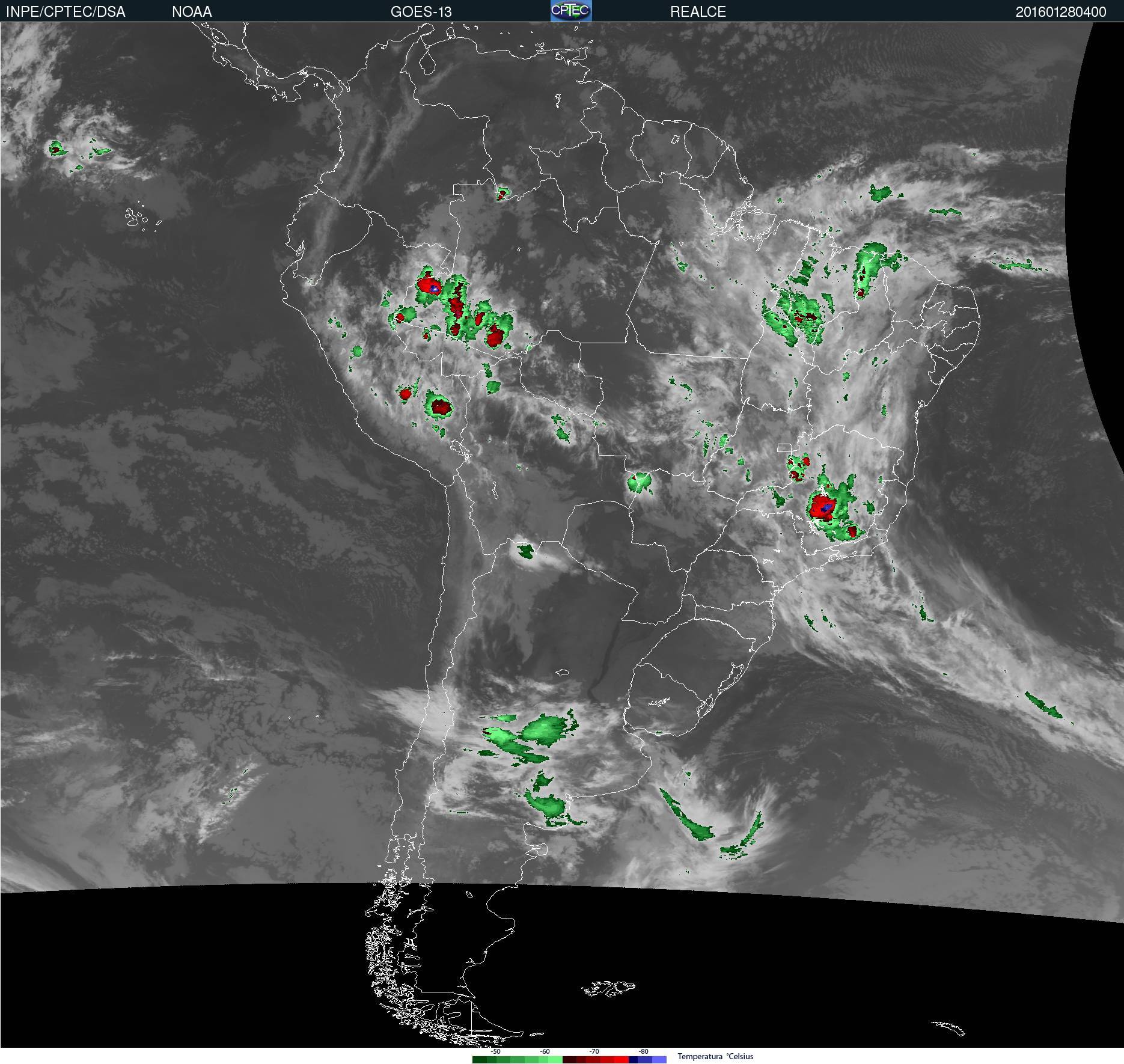1124x1064 pixels.
Task: Click the -70 legend value
Action: 594,1051
